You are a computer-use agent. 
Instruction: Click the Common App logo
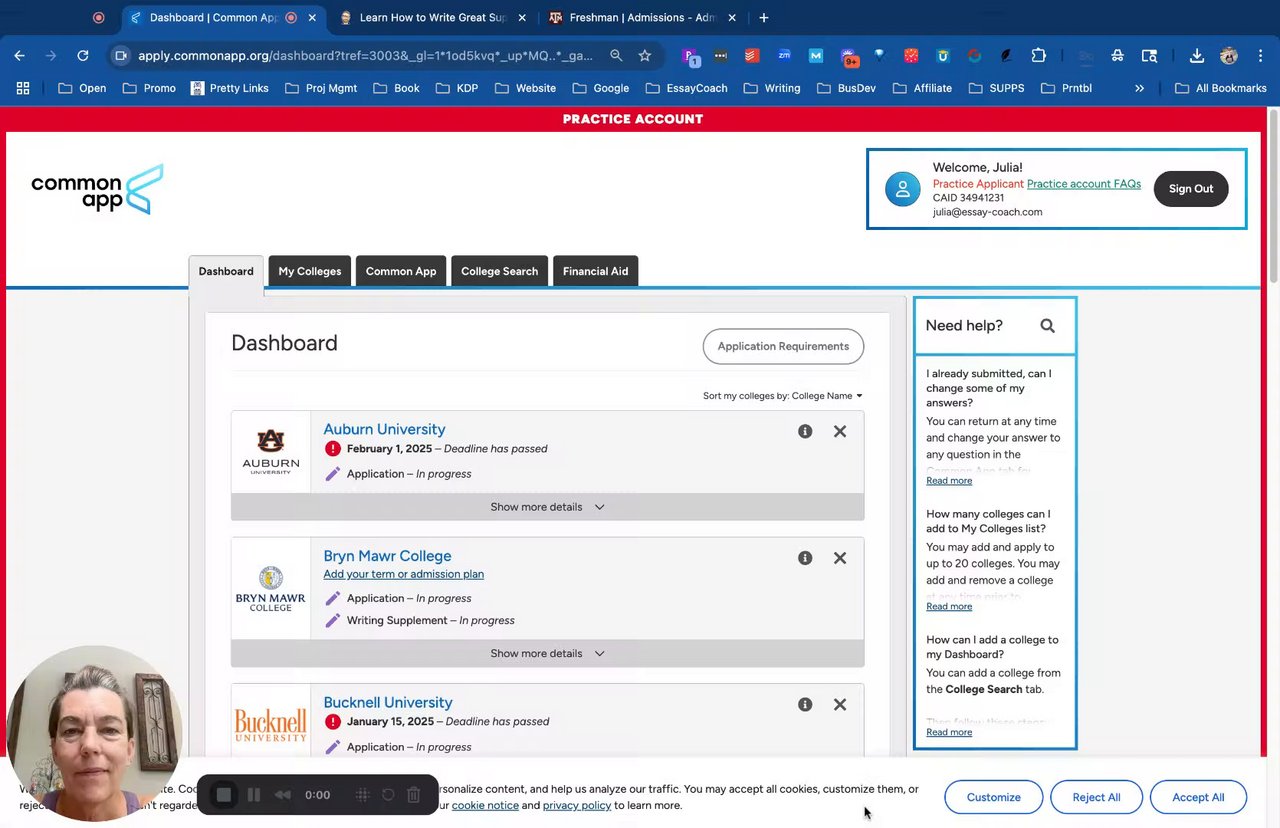[x=97, y=189]
